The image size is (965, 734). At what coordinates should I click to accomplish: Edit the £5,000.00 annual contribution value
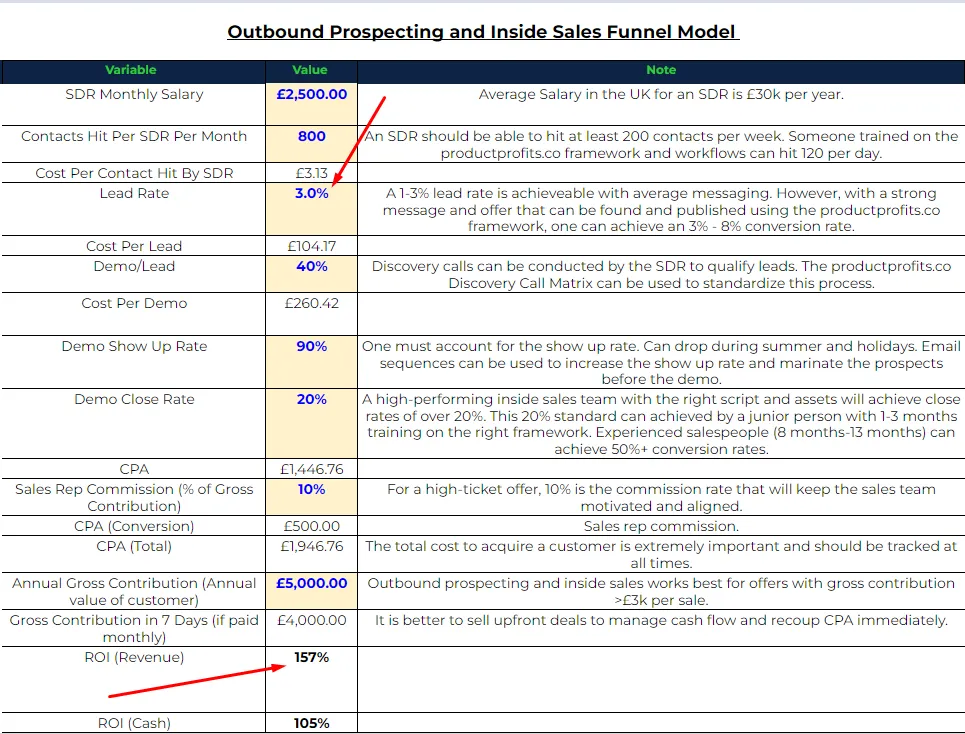tap(311, 591)
